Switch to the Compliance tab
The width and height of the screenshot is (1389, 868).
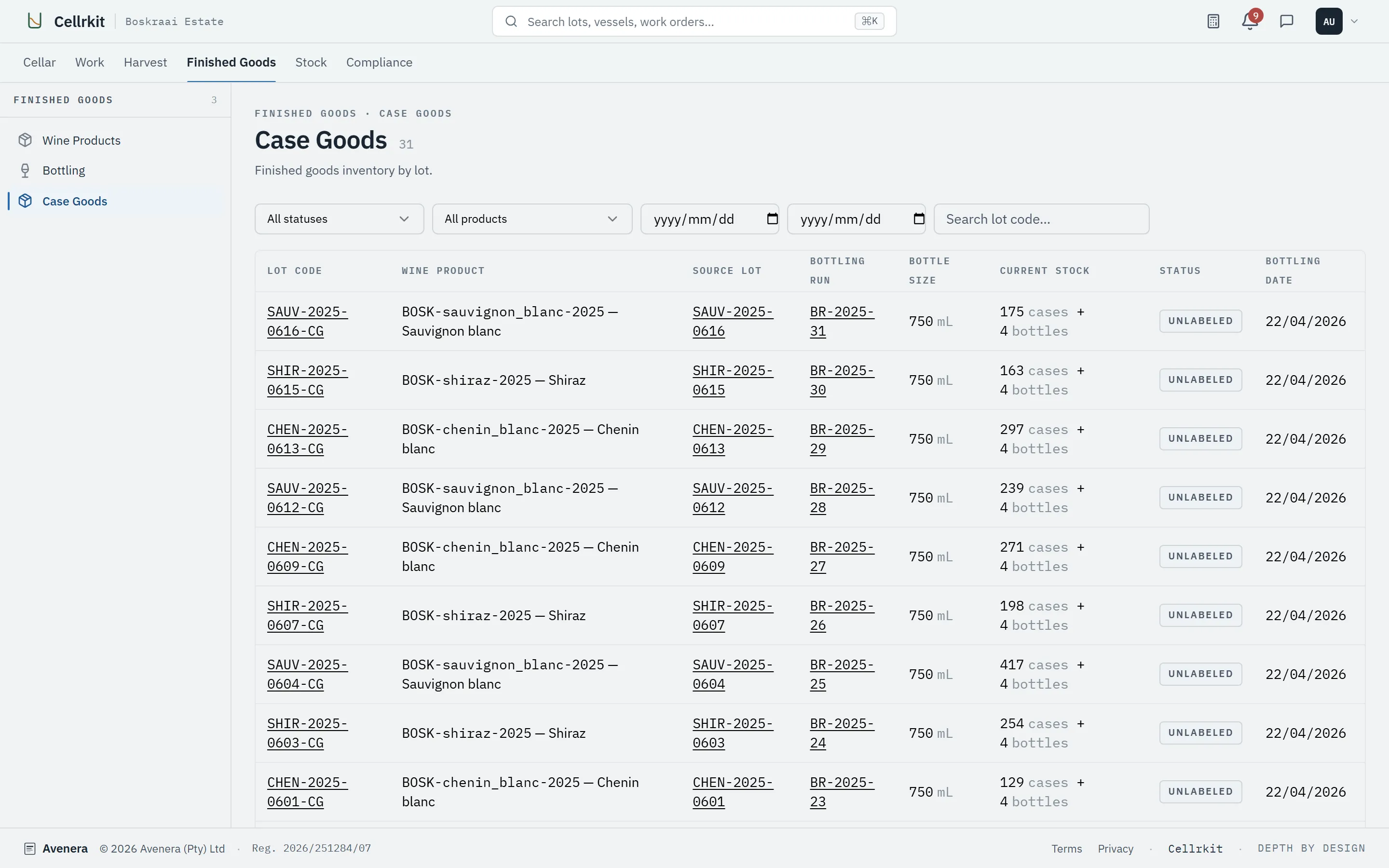coord(379,62)
